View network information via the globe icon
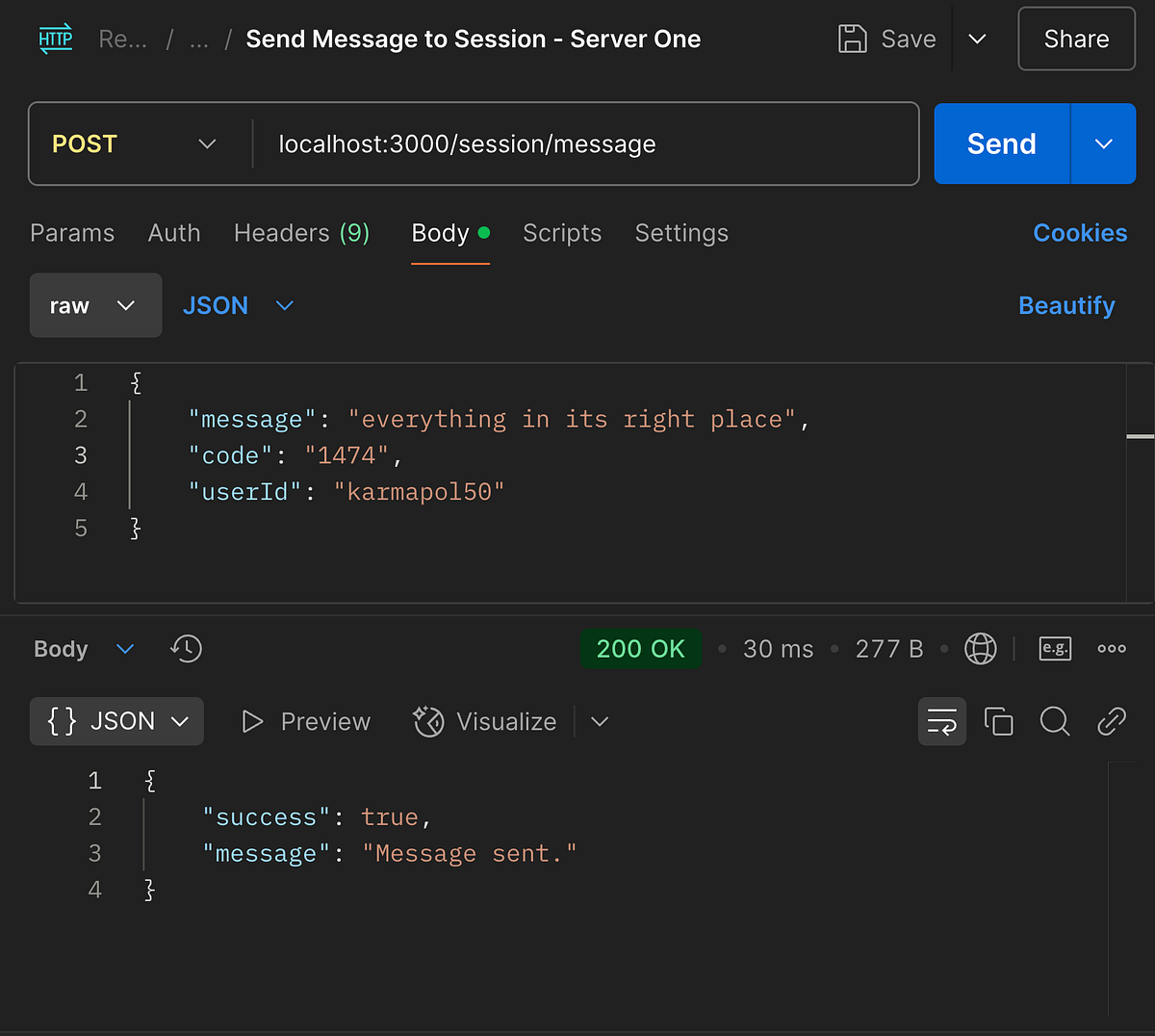 pyautogui.click(x=980, y=649)
